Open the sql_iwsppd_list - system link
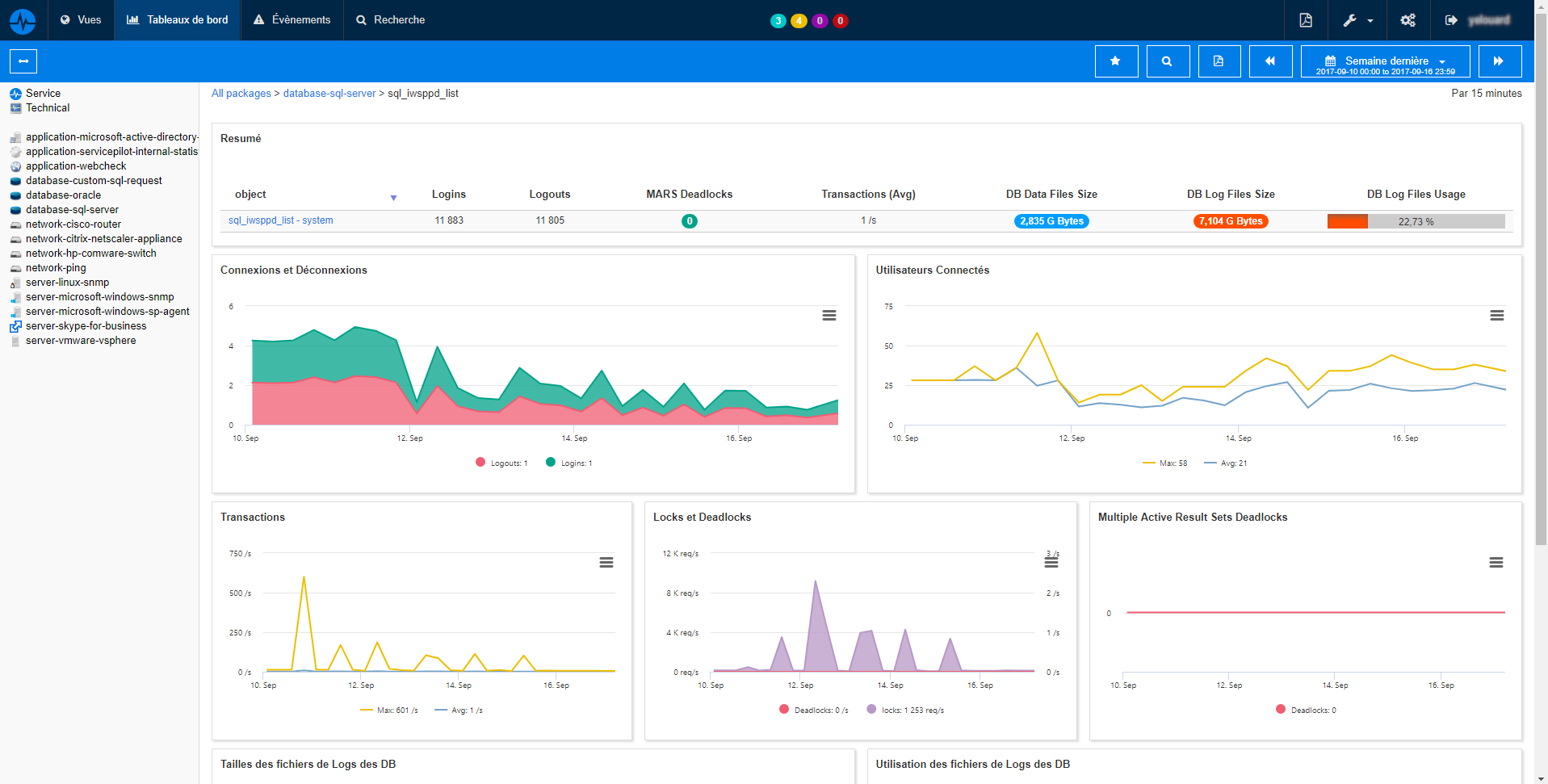This screenshot has width=1548, height=784. point(279,220)
